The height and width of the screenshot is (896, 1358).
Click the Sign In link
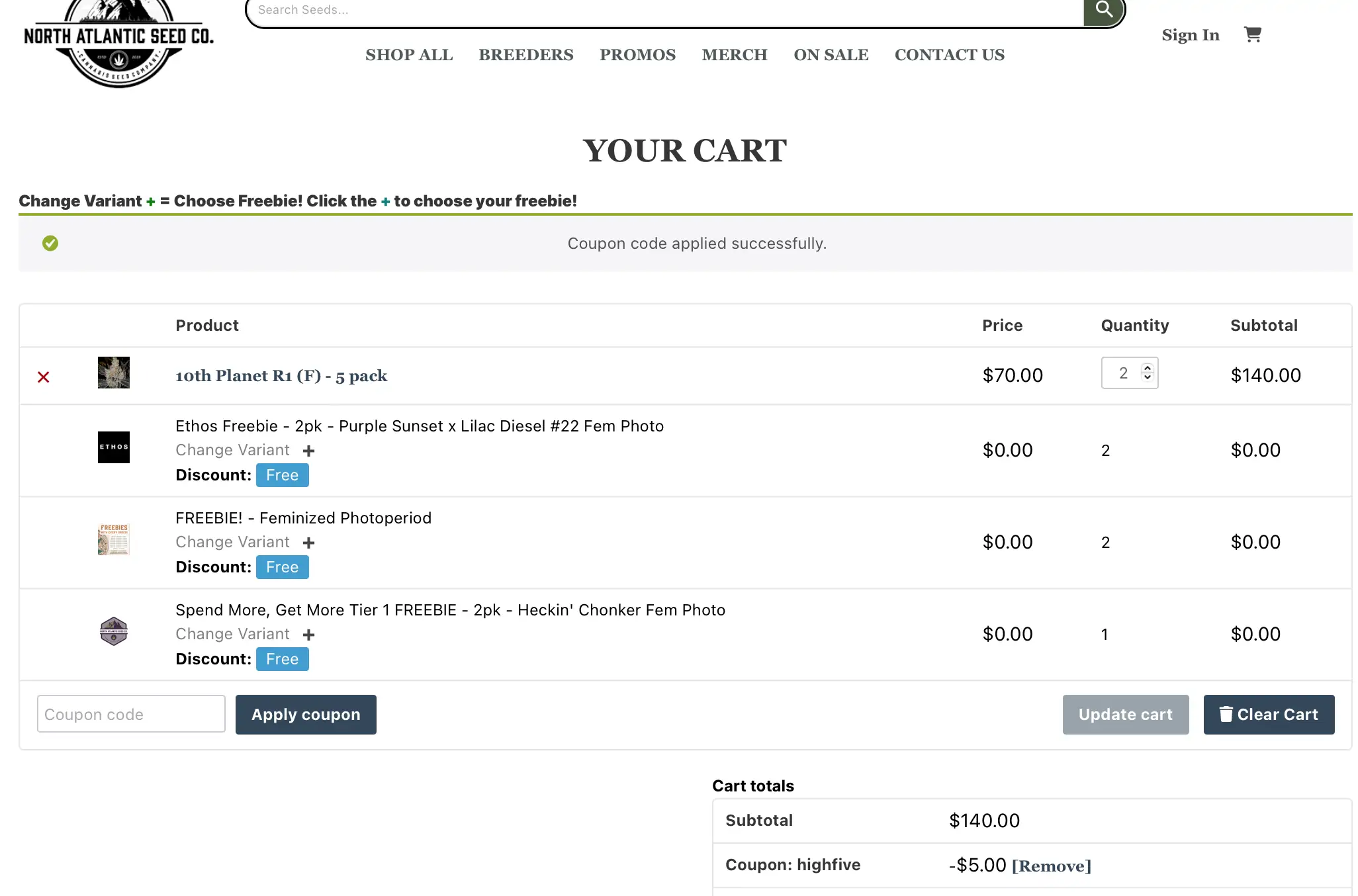point(1191,35)
